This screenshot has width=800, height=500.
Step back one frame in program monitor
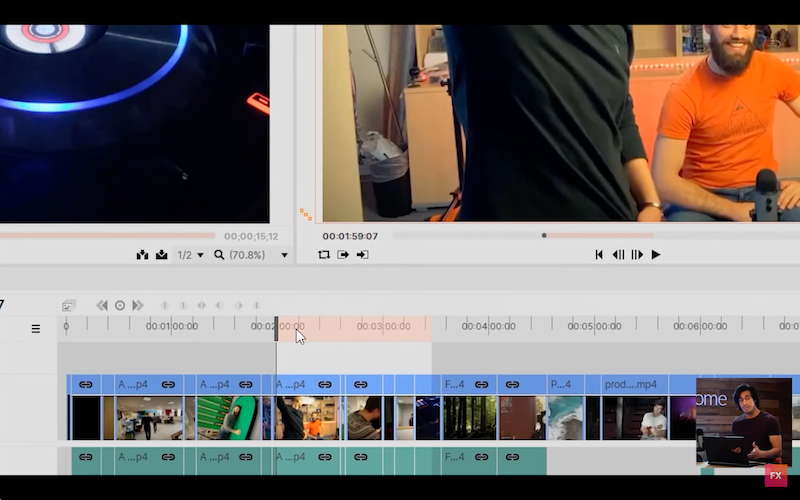[618, 255]
